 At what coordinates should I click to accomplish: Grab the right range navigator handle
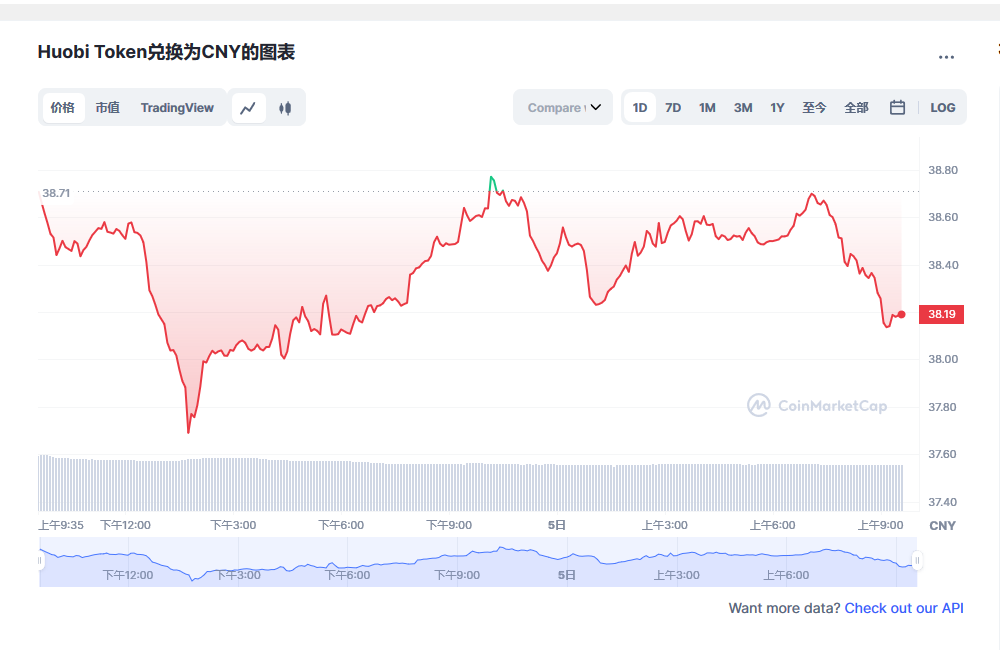coord(917,561)
